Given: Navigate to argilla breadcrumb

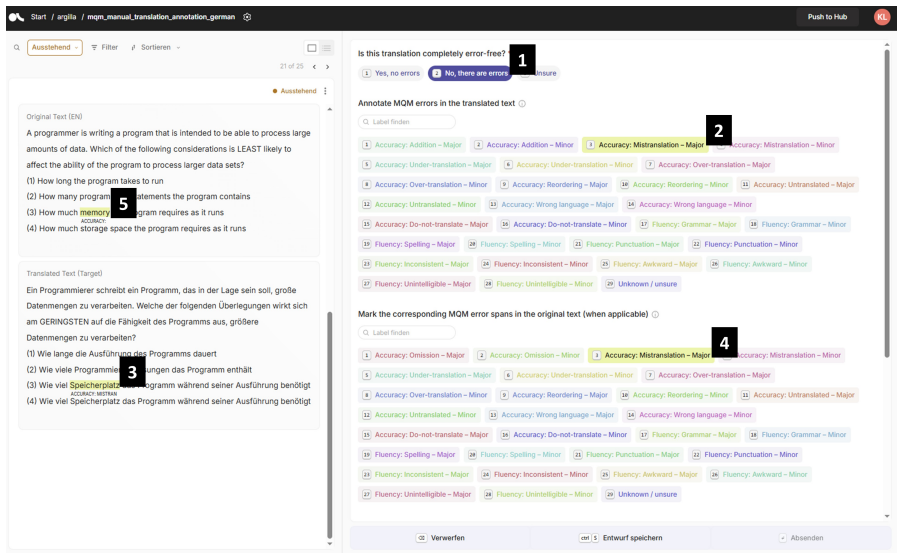Looking at the screenshot, I should click(x=66, y=17).
